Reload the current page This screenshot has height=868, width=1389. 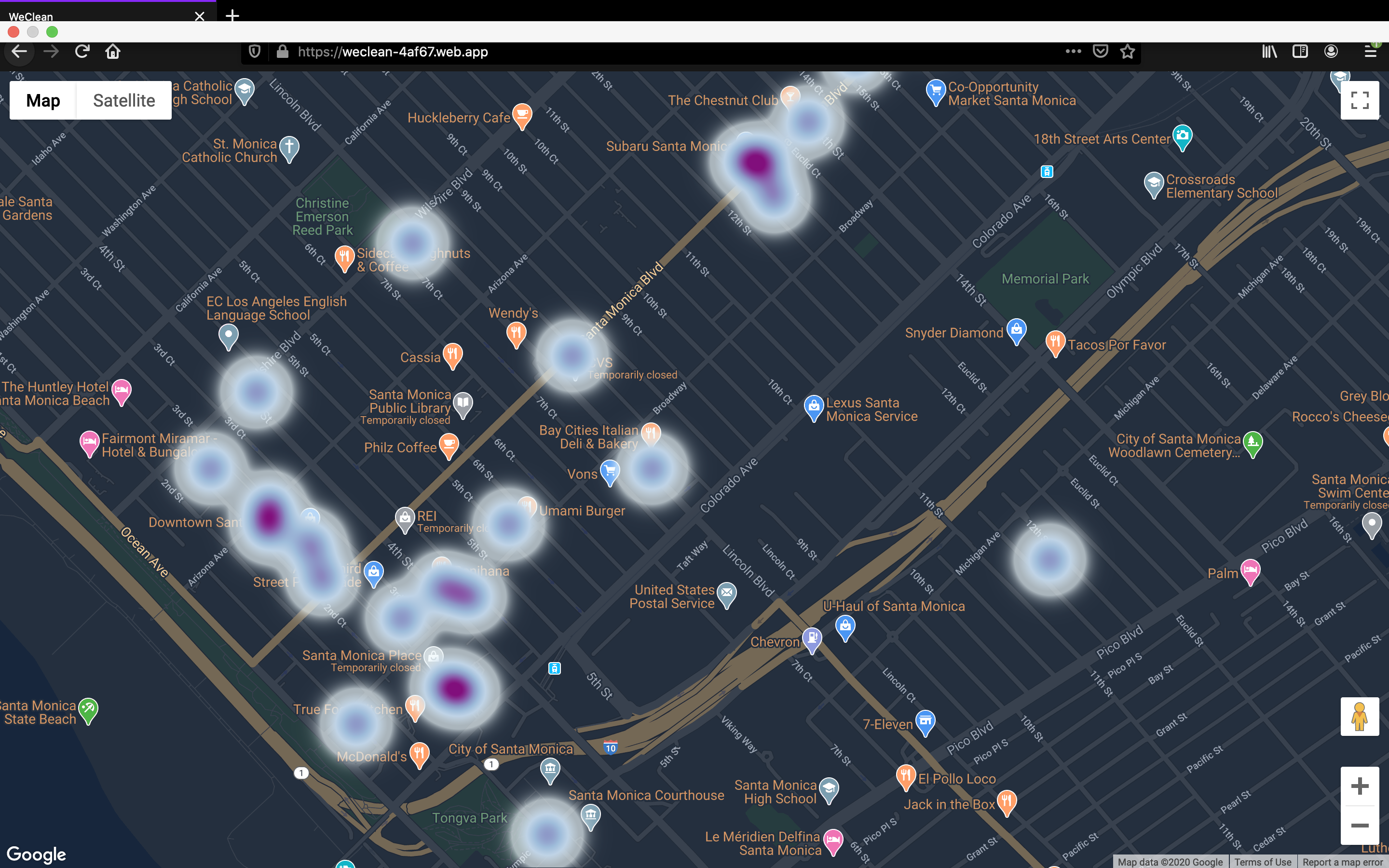82,52
